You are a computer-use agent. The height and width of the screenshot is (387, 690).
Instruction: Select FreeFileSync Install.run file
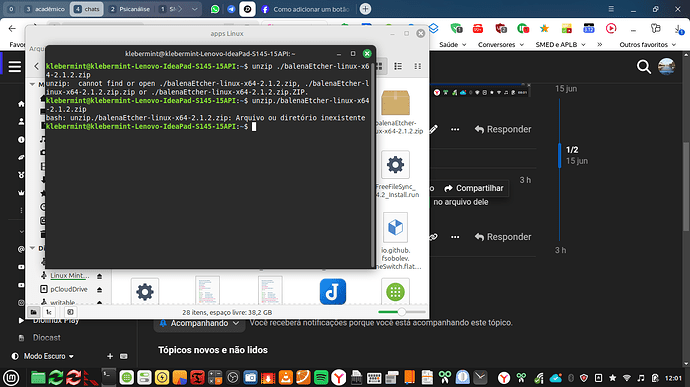397,174
